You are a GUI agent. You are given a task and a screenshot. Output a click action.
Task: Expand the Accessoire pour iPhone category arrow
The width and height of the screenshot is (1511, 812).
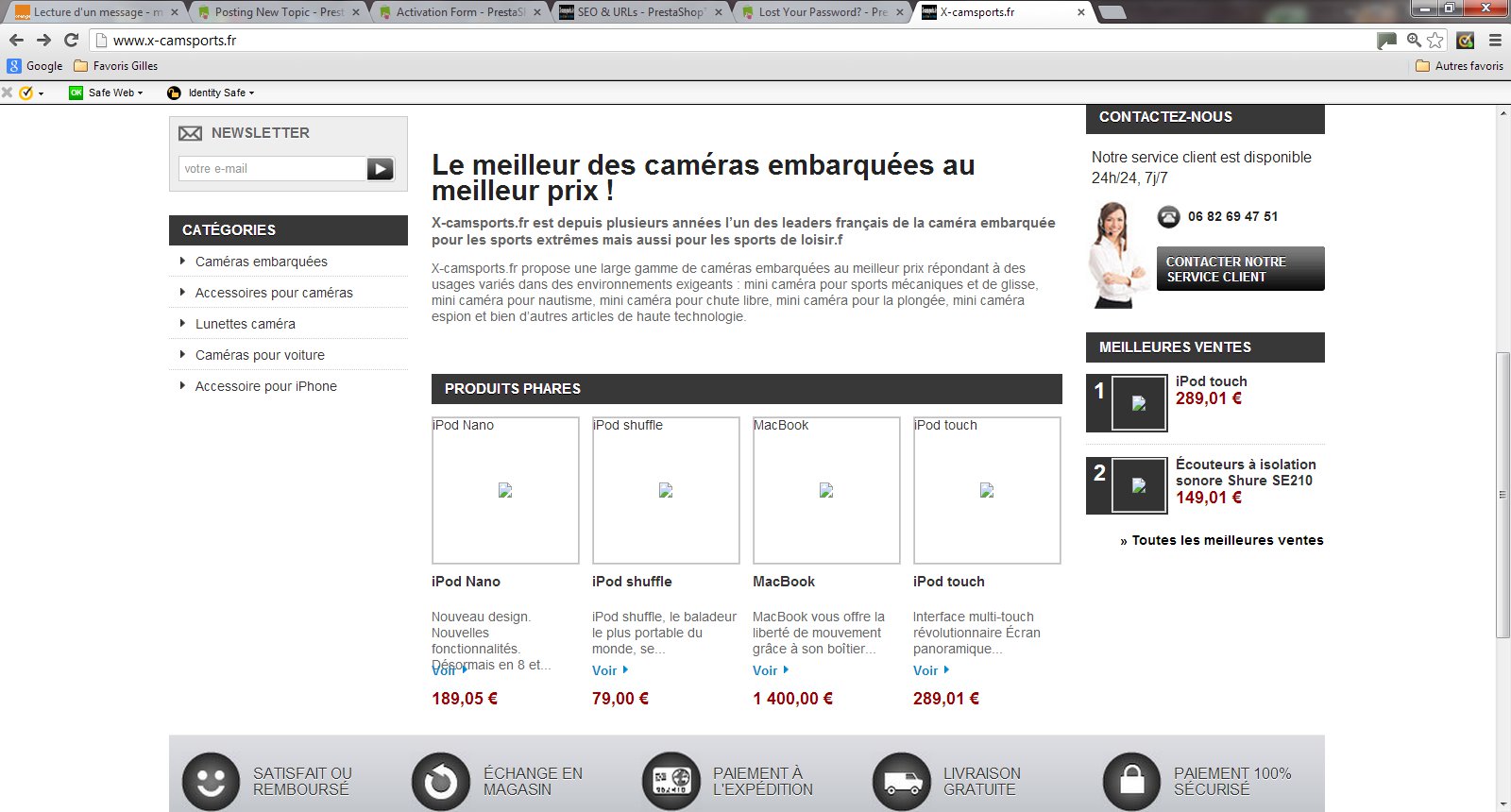tap(182, 385)
